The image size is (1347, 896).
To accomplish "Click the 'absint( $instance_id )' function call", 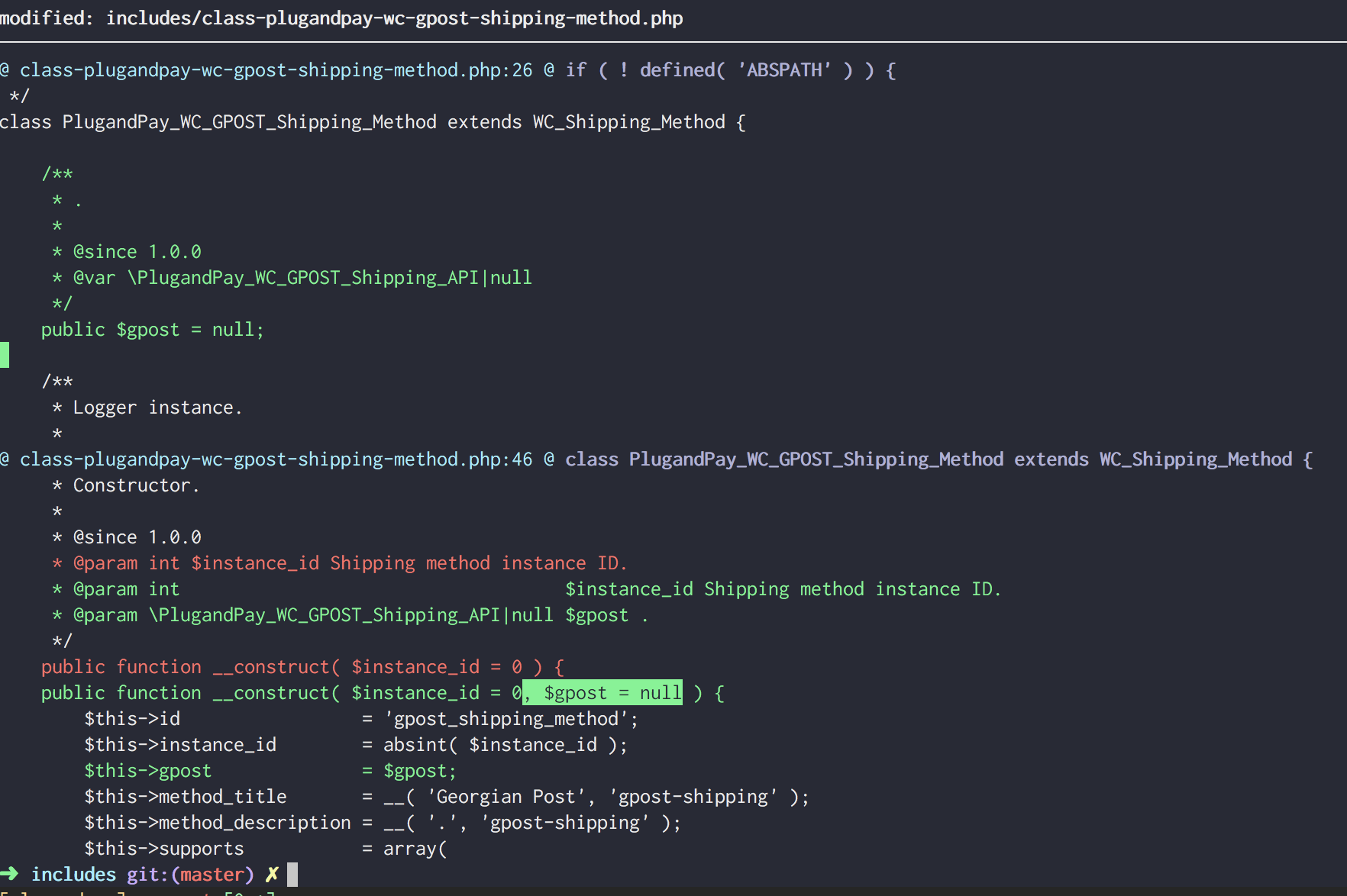I will (x=504, y=744).
